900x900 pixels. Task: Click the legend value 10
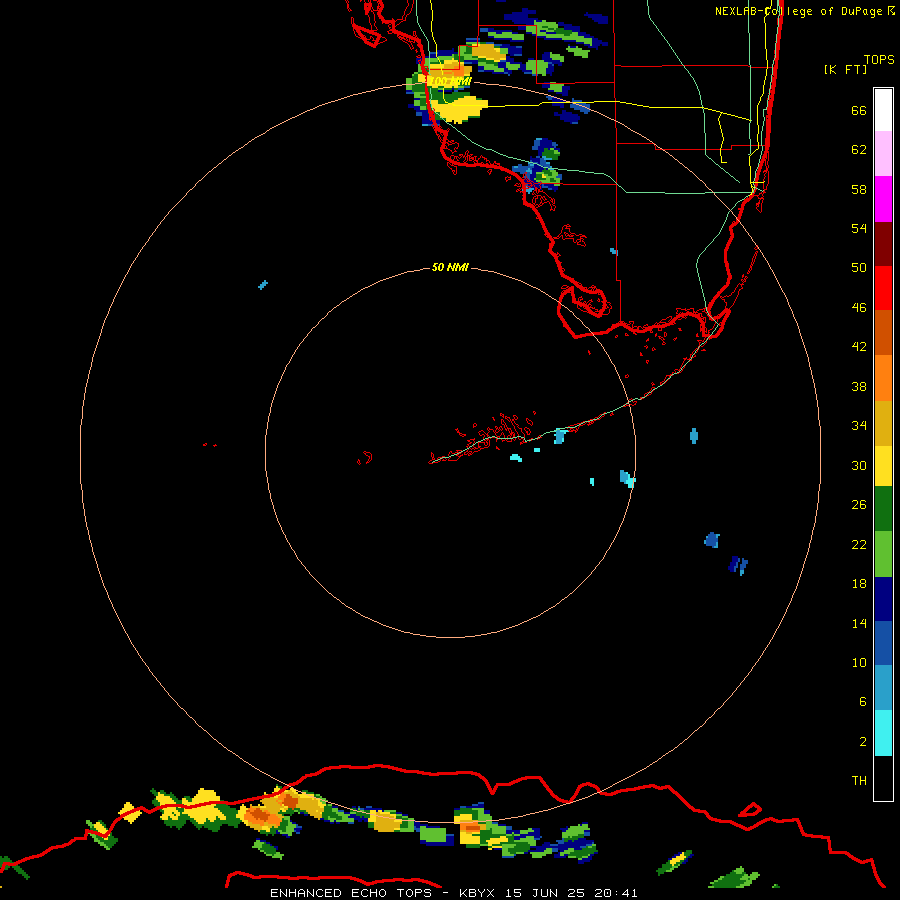(x=859, y=662)
